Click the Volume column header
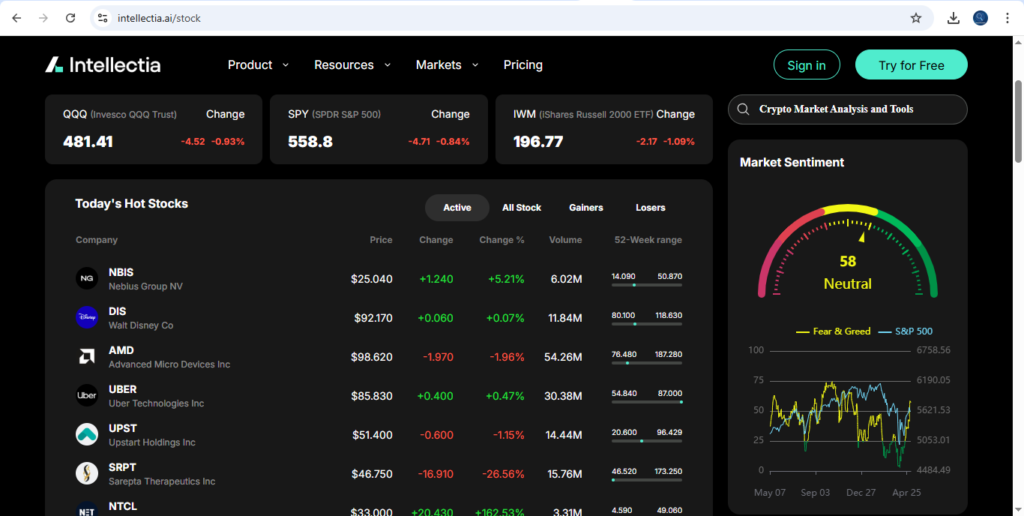Screen dimensions: 1024x516 pyautogui.click(x=565, y=240)
